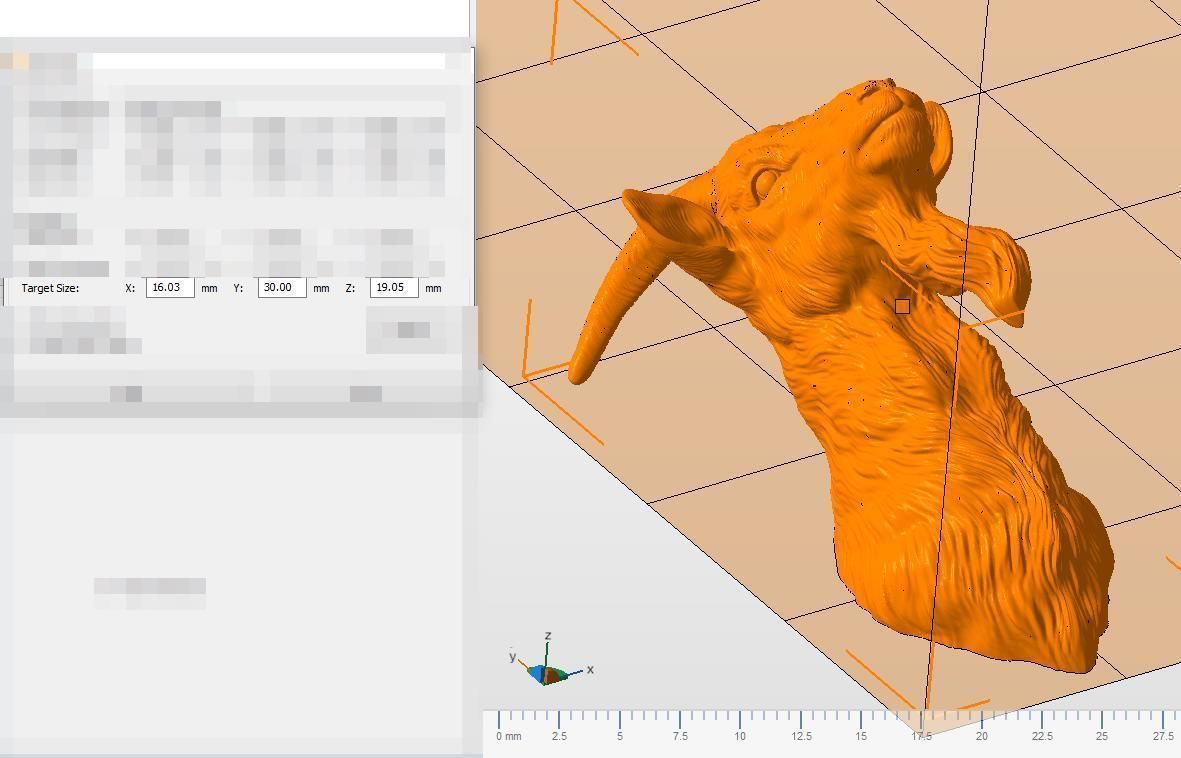Click the Target Size Y field showing 30.00
The width and height of the screenshot is (1181, 758).
coord(282,288)
